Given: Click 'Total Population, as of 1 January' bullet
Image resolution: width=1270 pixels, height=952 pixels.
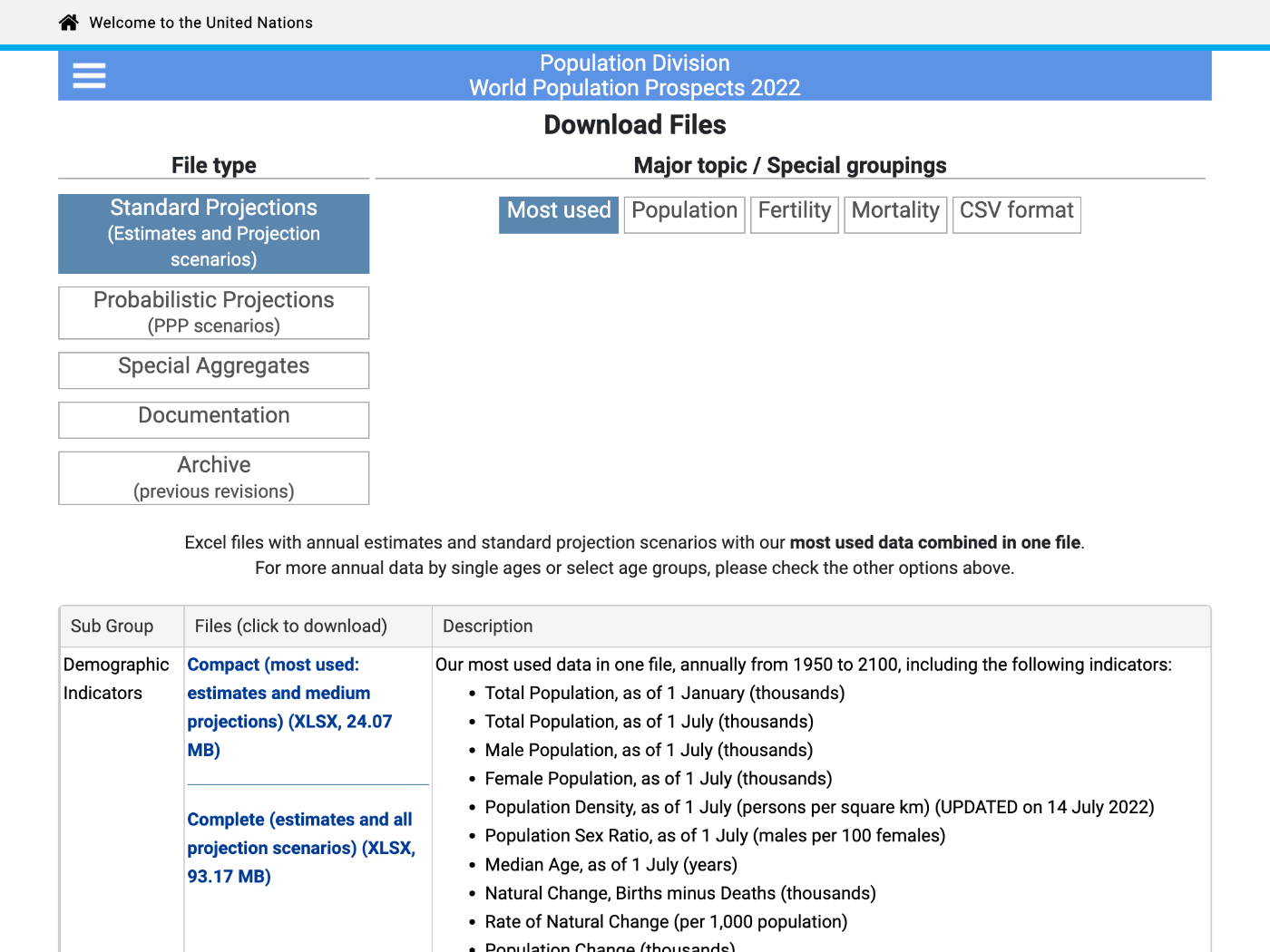Looking at the screenshot, I should pos(665,694).
